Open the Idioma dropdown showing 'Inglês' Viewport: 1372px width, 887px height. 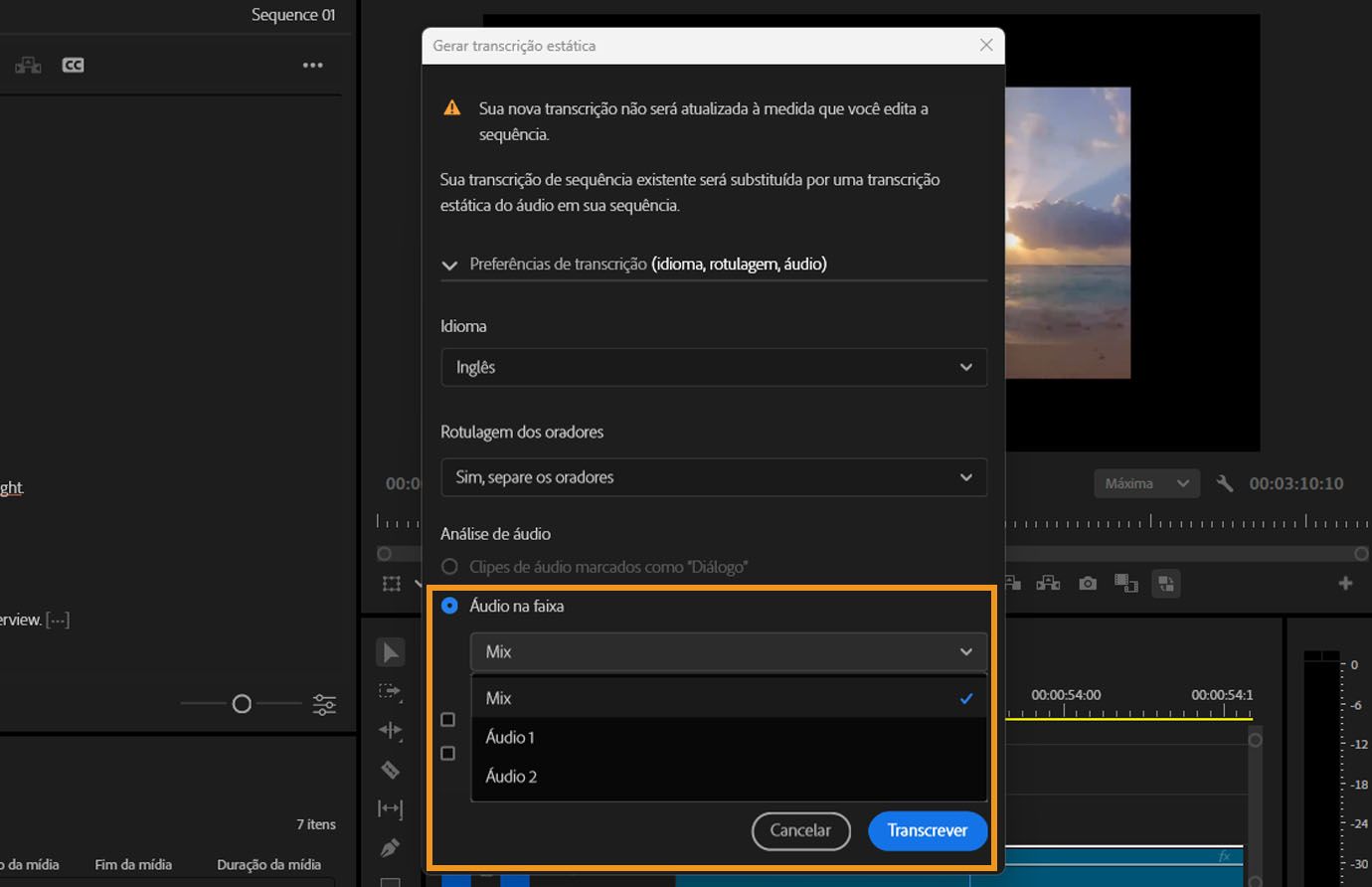(x=713, y=367)
